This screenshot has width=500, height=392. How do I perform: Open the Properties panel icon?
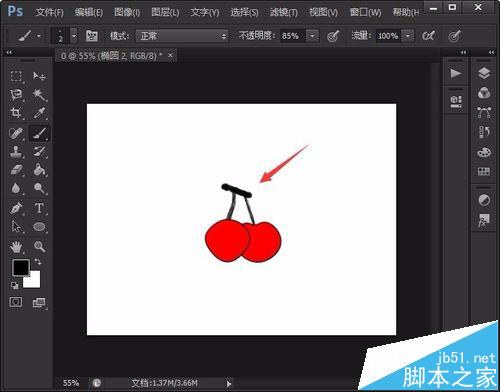pos(456,101)
